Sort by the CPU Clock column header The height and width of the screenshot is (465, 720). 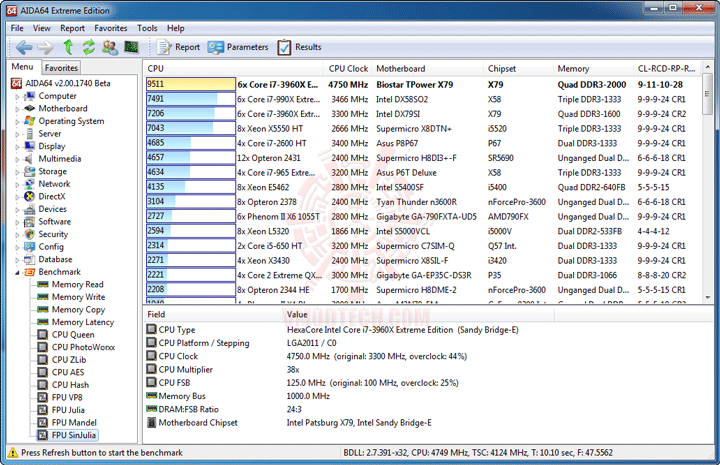click(x=348, y=68)
